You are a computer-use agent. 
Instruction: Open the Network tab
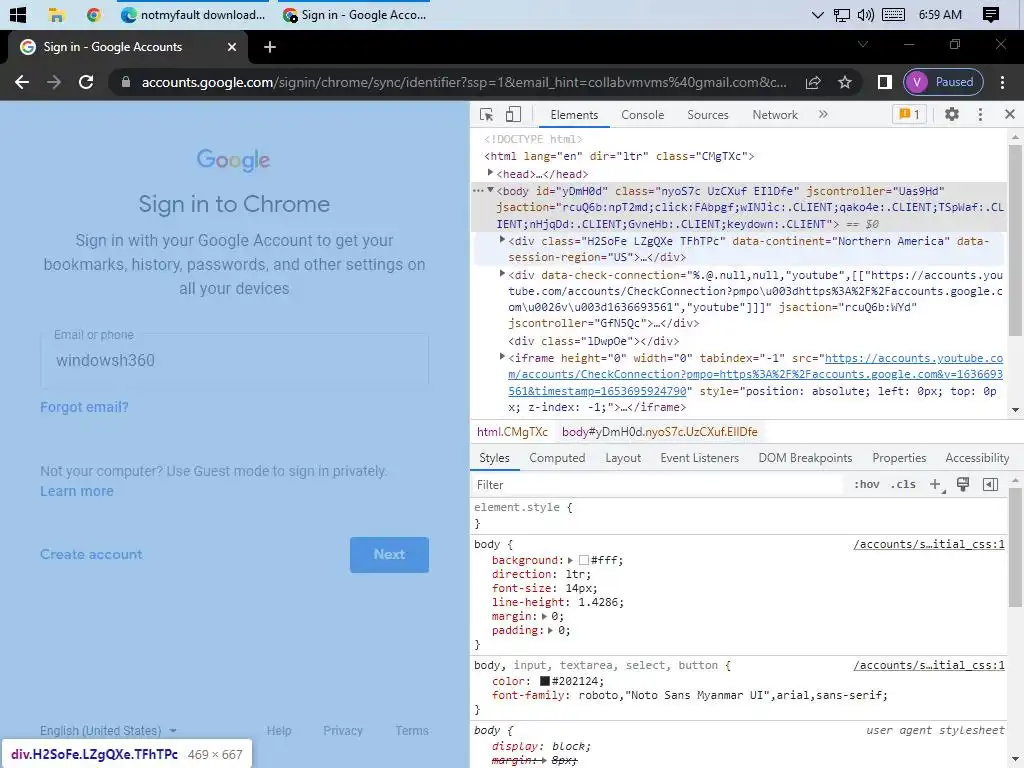pyautogui.click(x=775, y=115)
